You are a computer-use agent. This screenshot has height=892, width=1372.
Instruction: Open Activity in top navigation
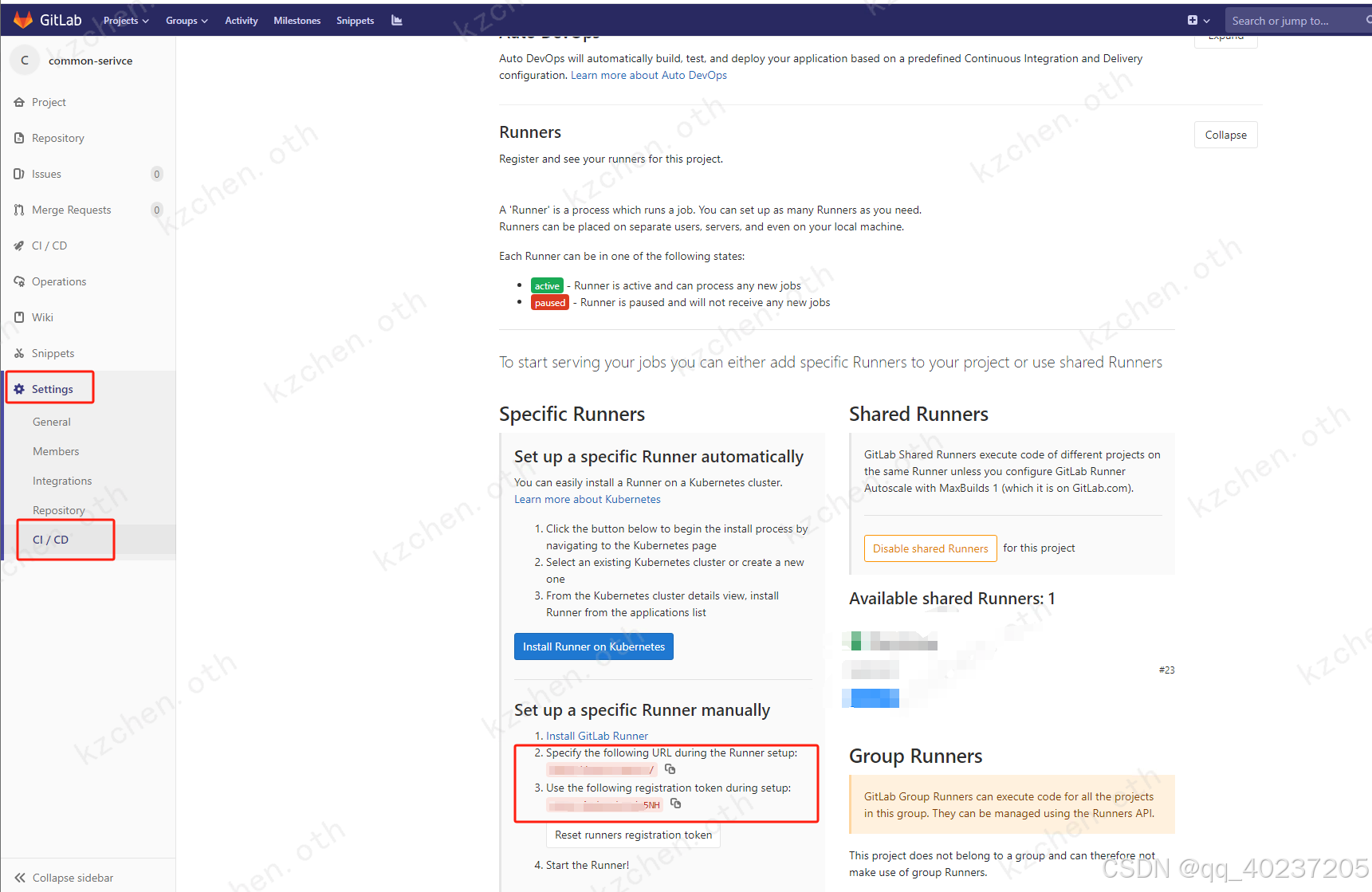[x=241, y=21]
